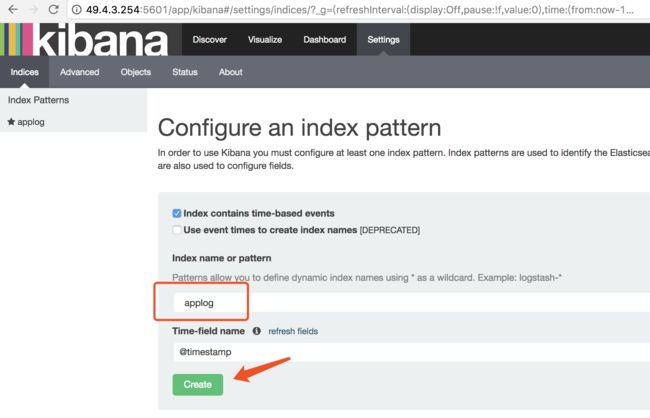
Task: Enable Use event times to create index names
Action: pos(177,230)
